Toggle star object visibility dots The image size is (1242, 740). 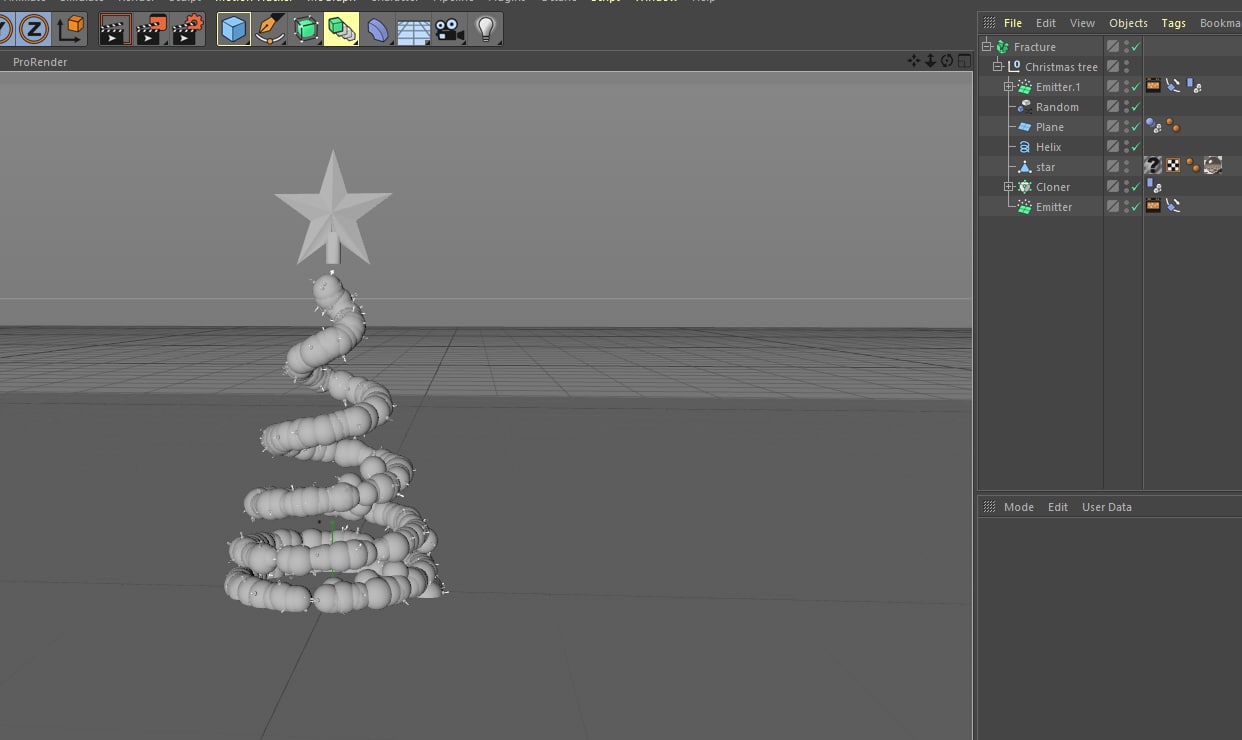coord(1126,167)
